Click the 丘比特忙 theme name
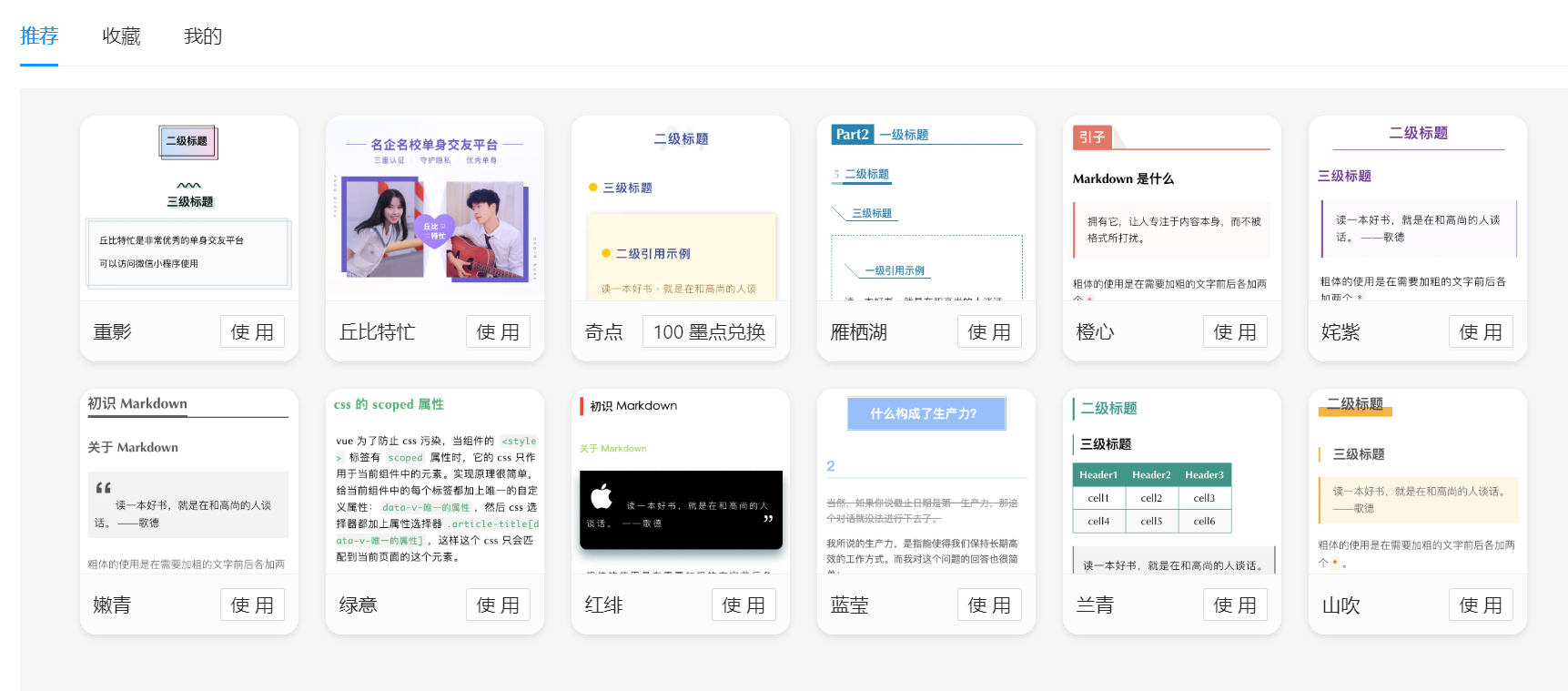This screenshot has height=691, width=1568. [377, 332]
